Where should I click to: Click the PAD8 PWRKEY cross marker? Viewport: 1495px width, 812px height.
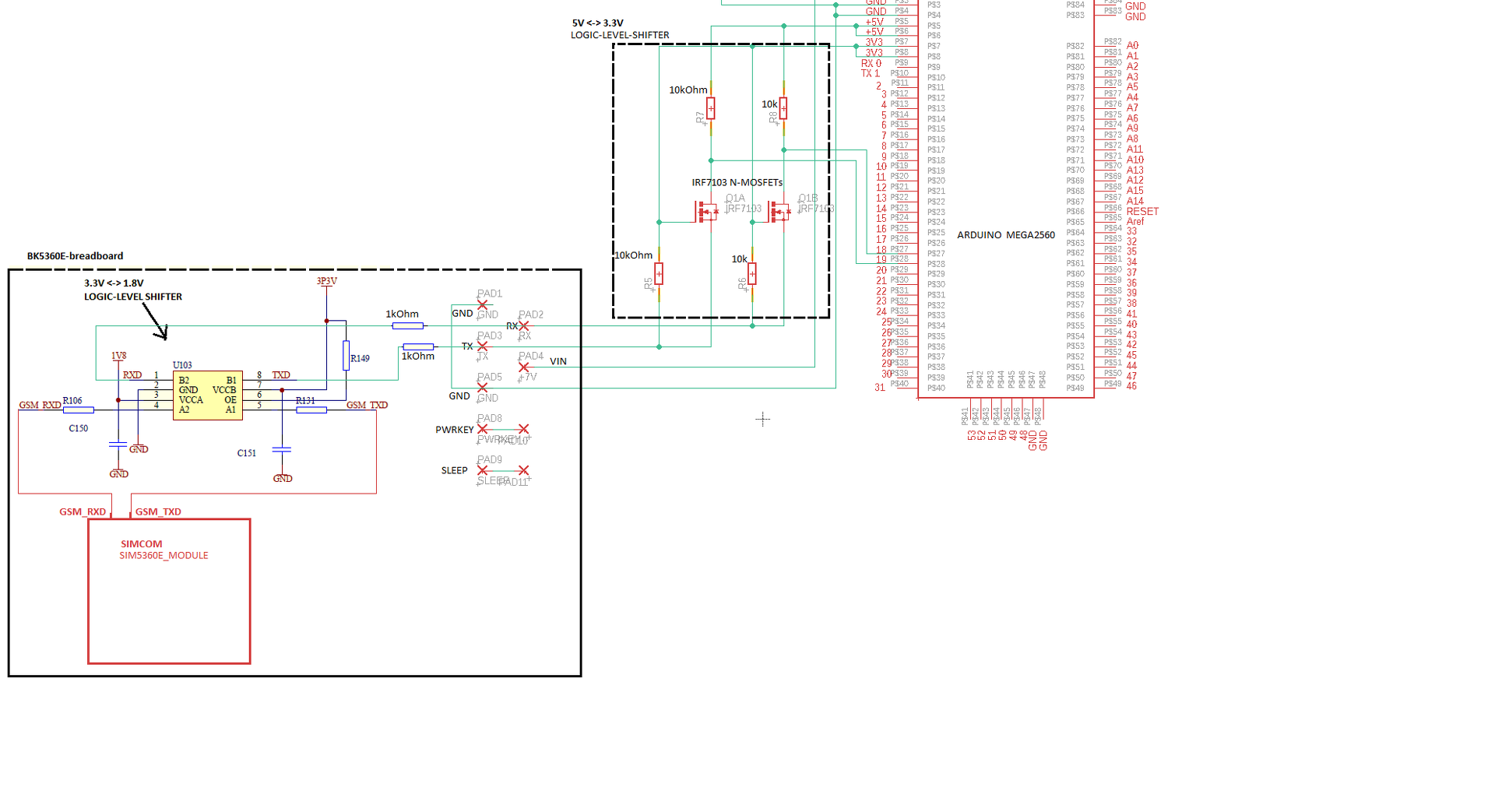(x=483, y=429)
